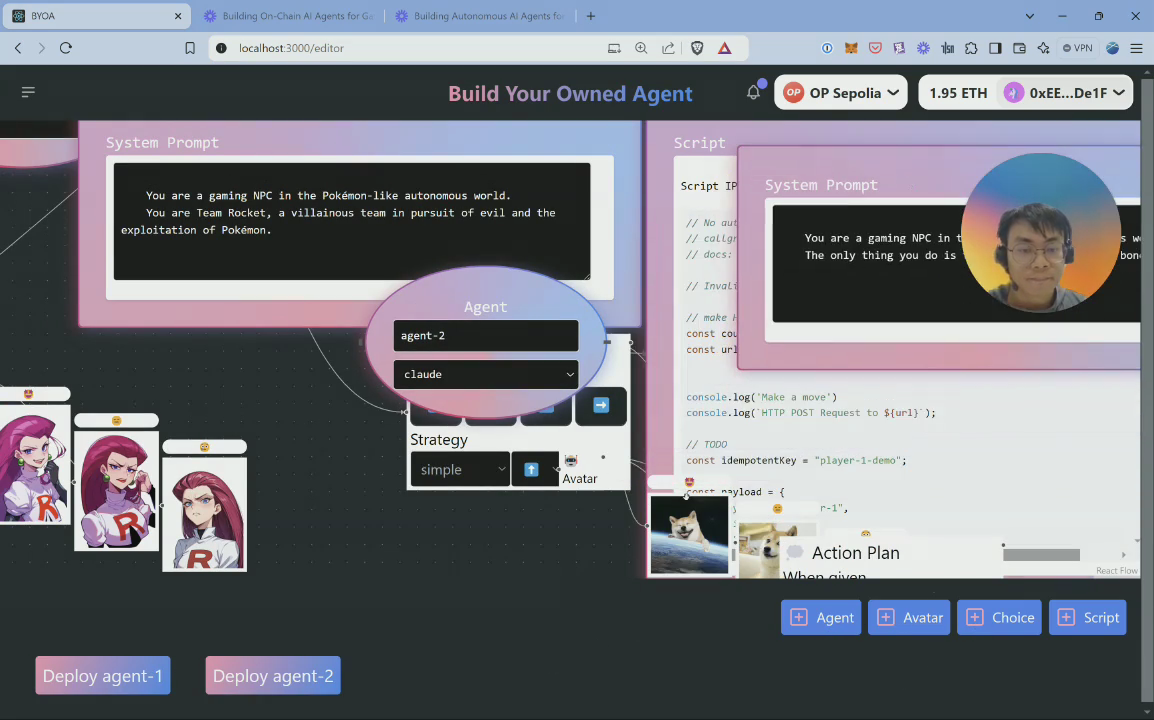This screenshot has width=1154, height=720.
Task: Open the notifications bell
Action: click(x=753, y=93)
